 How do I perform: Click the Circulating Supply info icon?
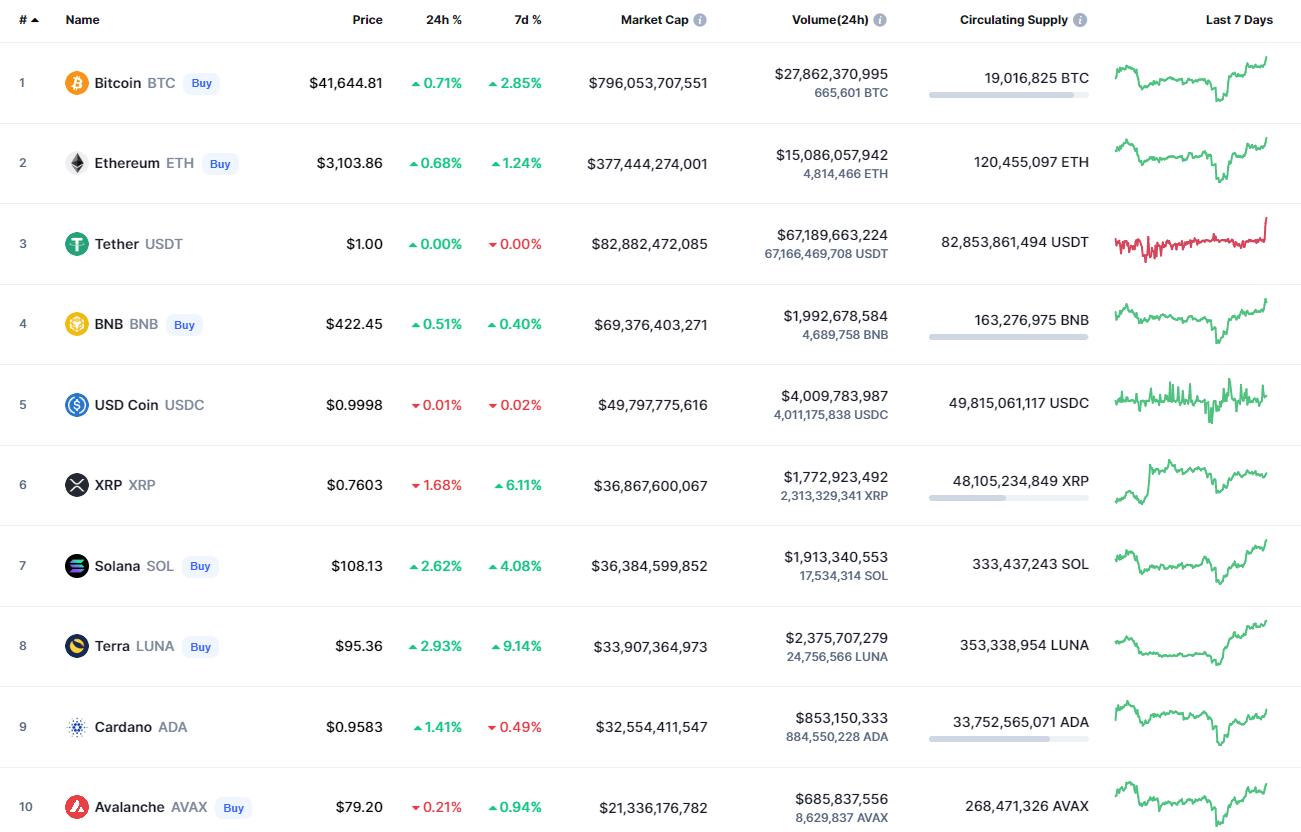click(1080, 20)
